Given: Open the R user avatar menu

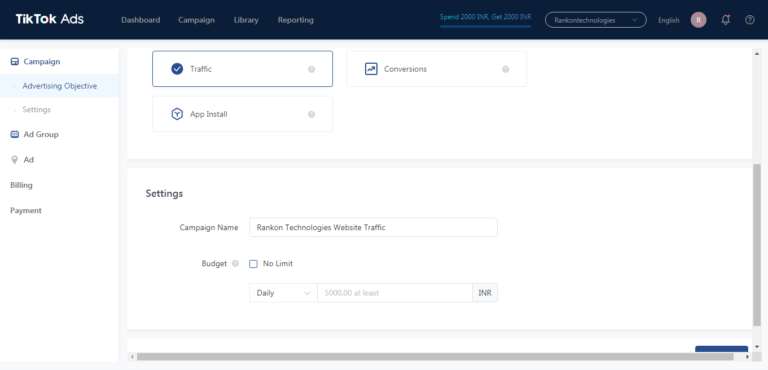Looking at the screenshot, I should [x=698, y=20].
